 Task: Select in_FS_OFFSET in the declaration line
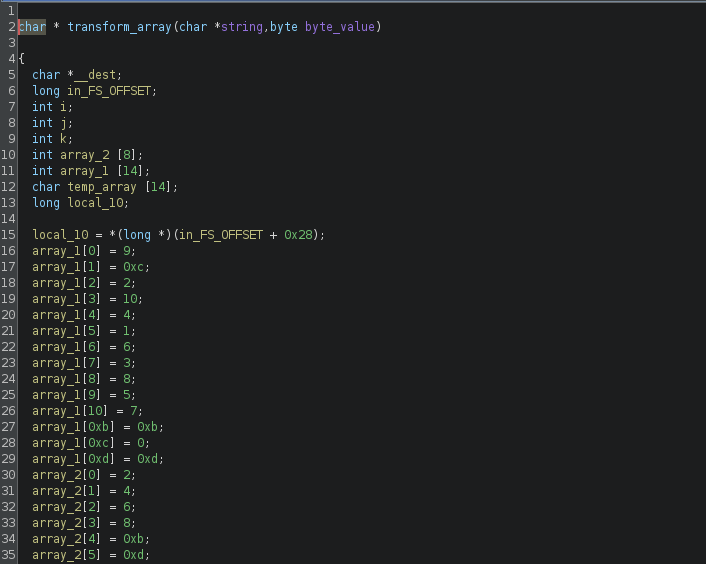click(109, 91)
